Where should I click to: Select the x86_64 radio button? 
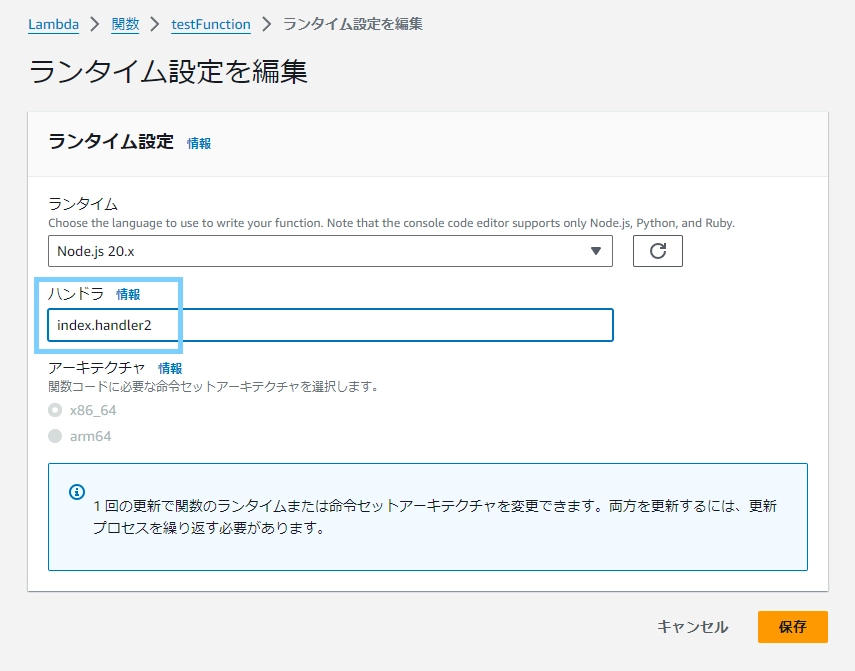[55, 410]
